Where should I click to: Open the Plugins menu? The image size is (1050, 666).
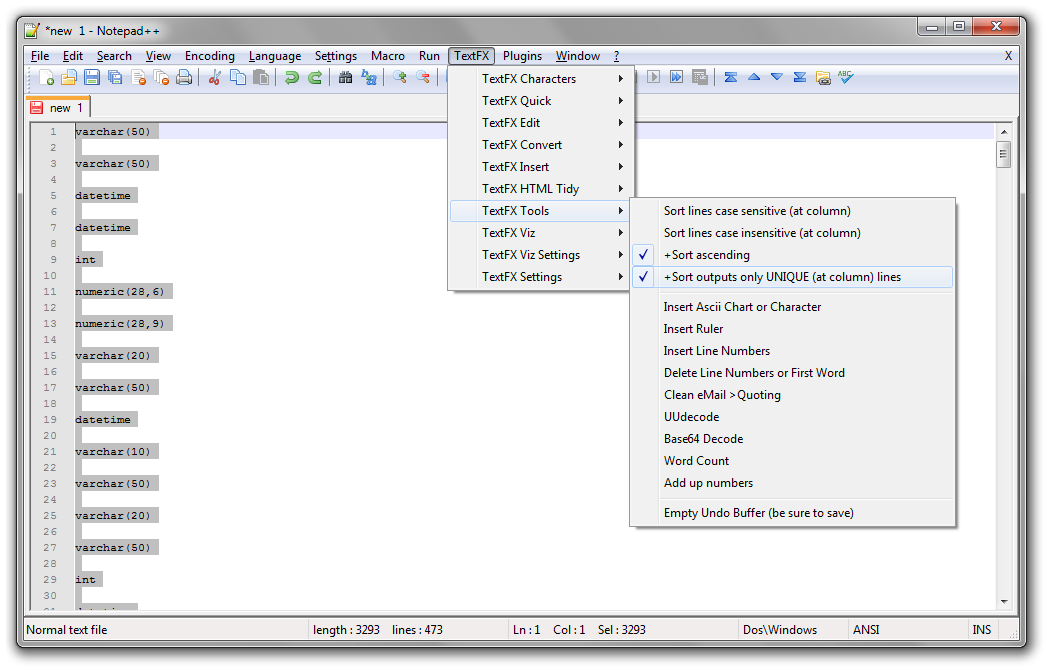tap(522, 56)
